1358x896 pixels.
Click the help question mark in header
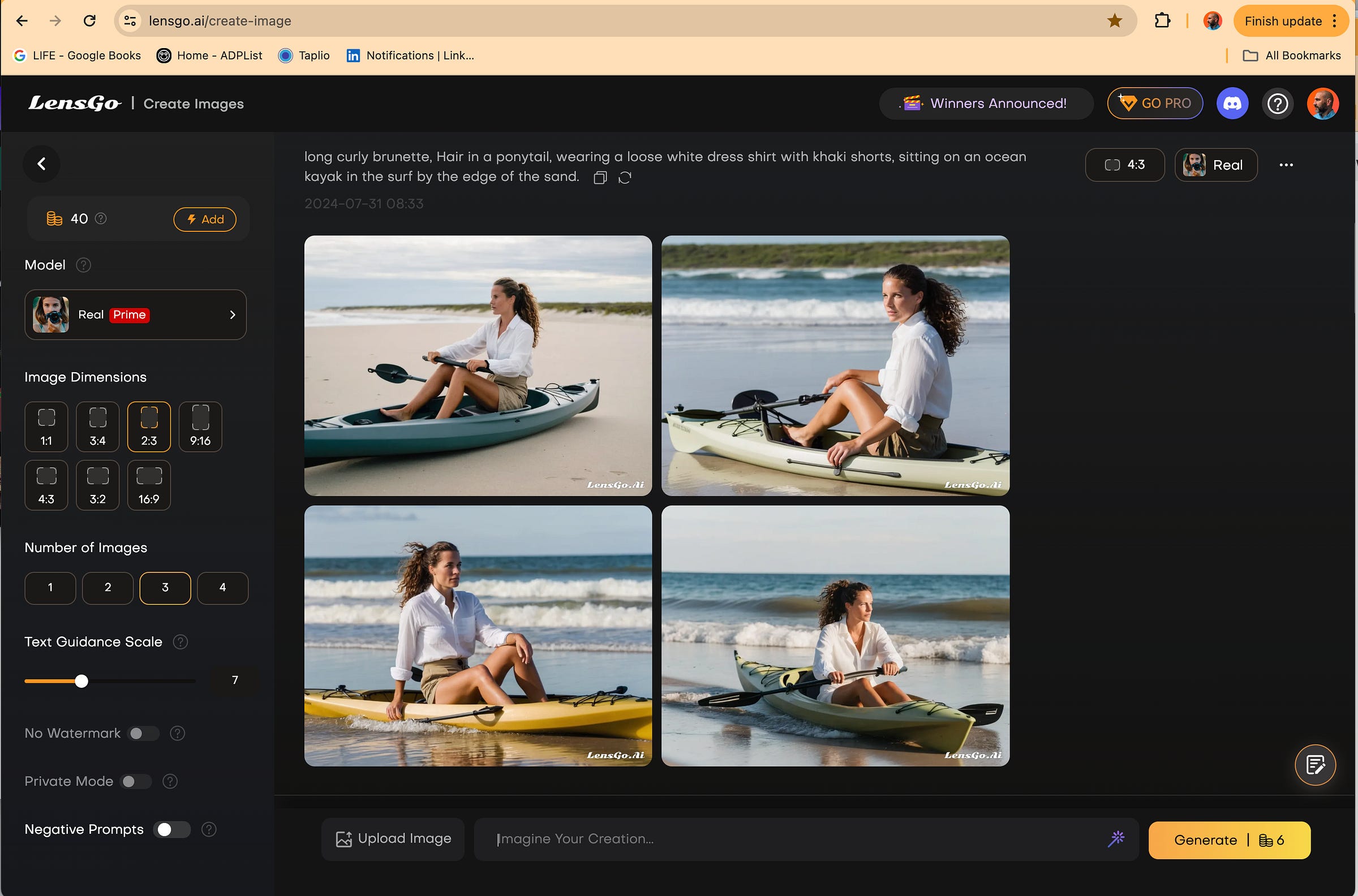click(x=1278, y=104)
